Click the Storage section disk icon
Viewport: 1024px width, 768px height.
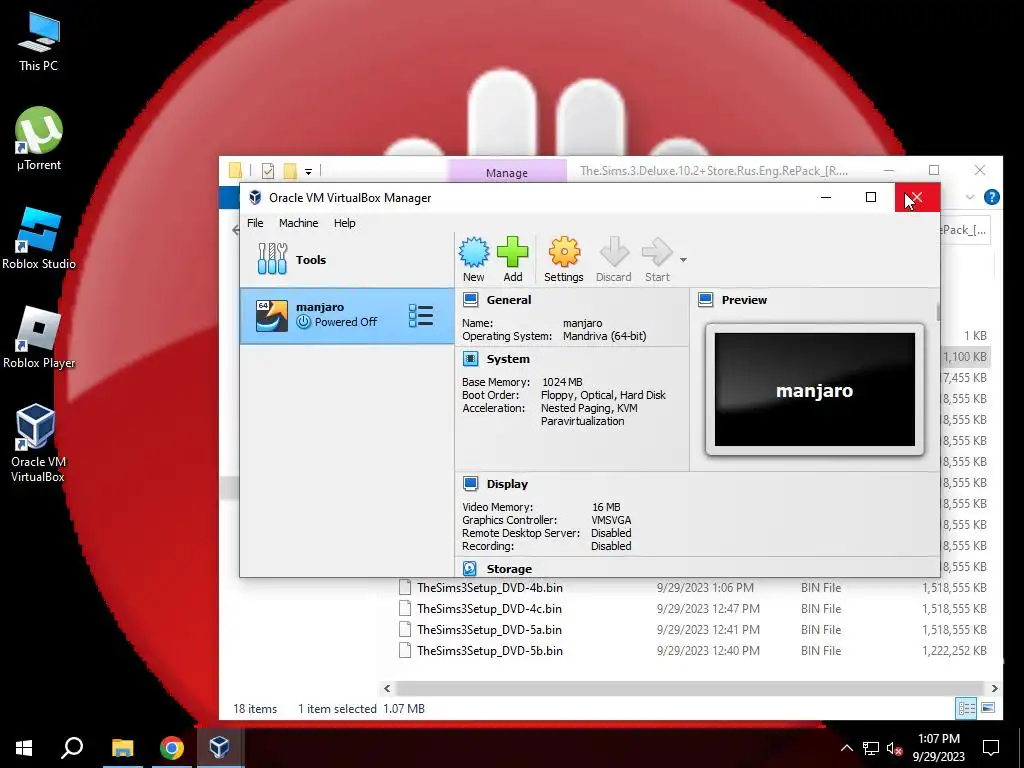[x=470, y=568]
